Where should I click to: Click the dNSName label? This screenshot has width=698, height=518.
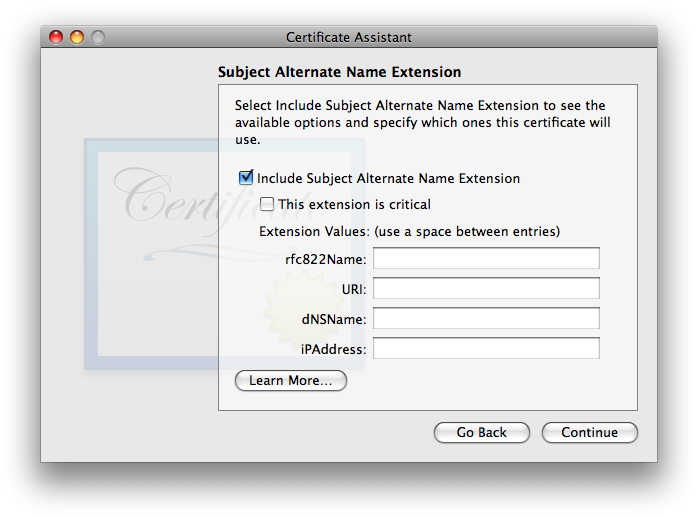click(334, 320)
